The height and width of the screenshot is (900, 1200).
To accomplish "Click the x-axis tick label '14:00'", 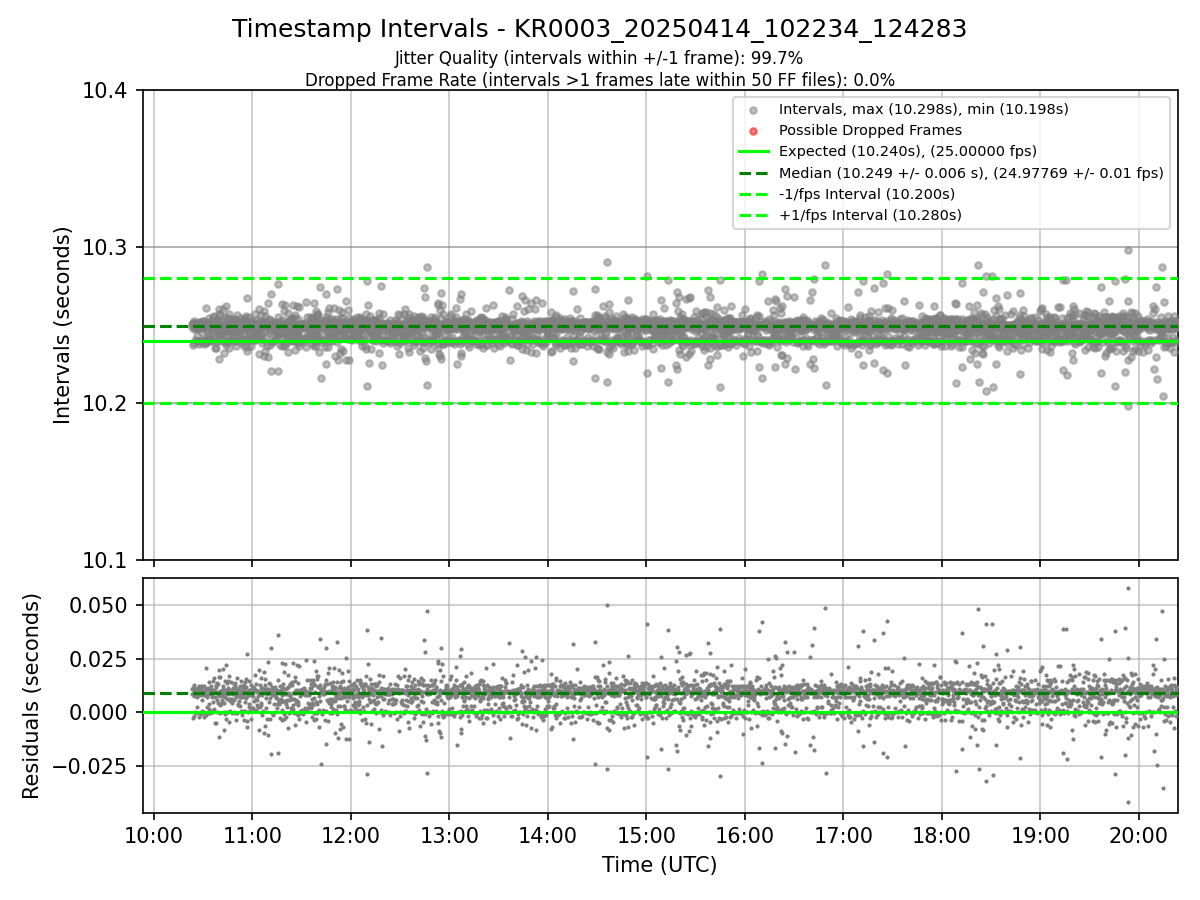I will [x=547, y=835].
